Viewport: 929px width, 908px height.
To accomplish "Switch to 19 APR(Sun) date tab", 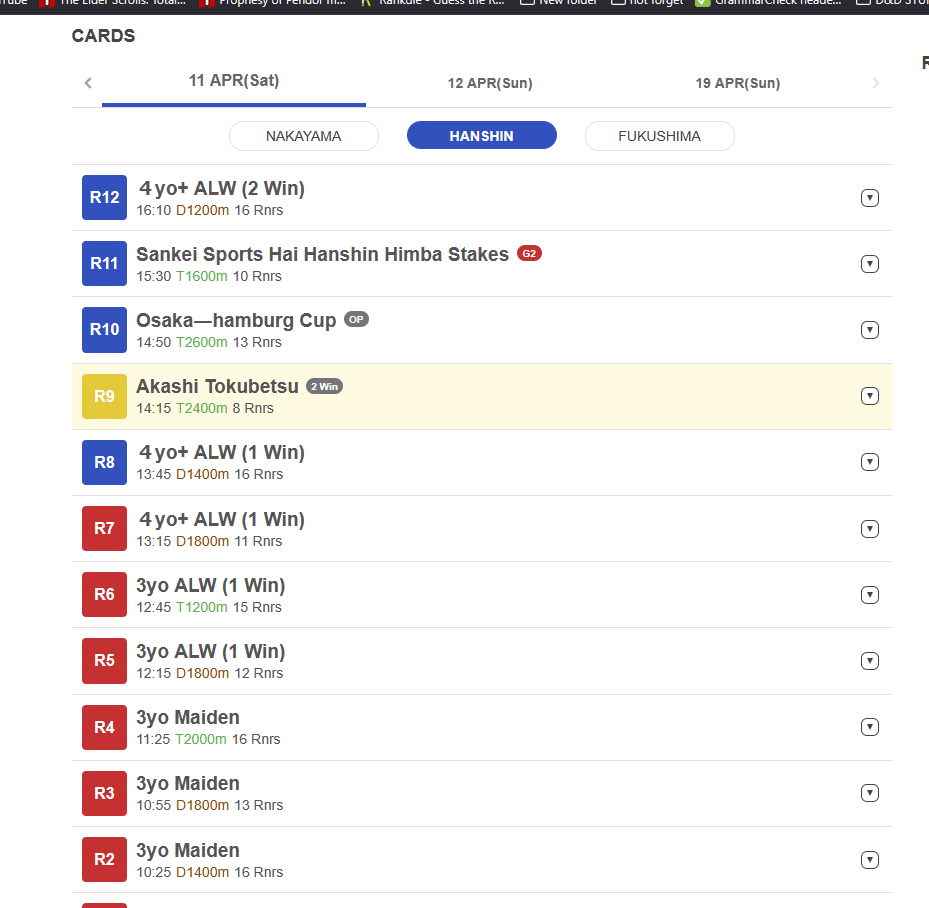I will pos(738,83).
